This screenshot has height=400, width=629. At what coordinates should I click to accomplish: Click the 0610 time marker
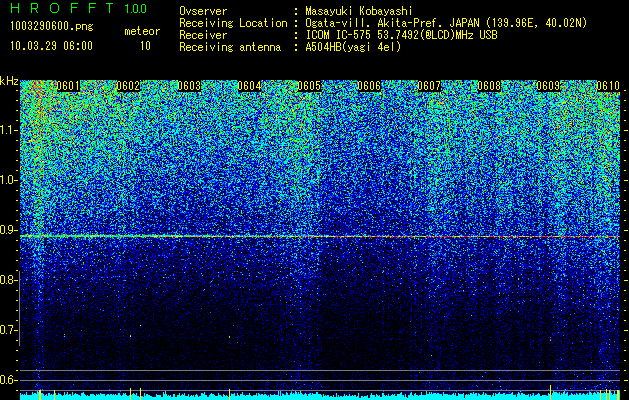tap(608, 86)
